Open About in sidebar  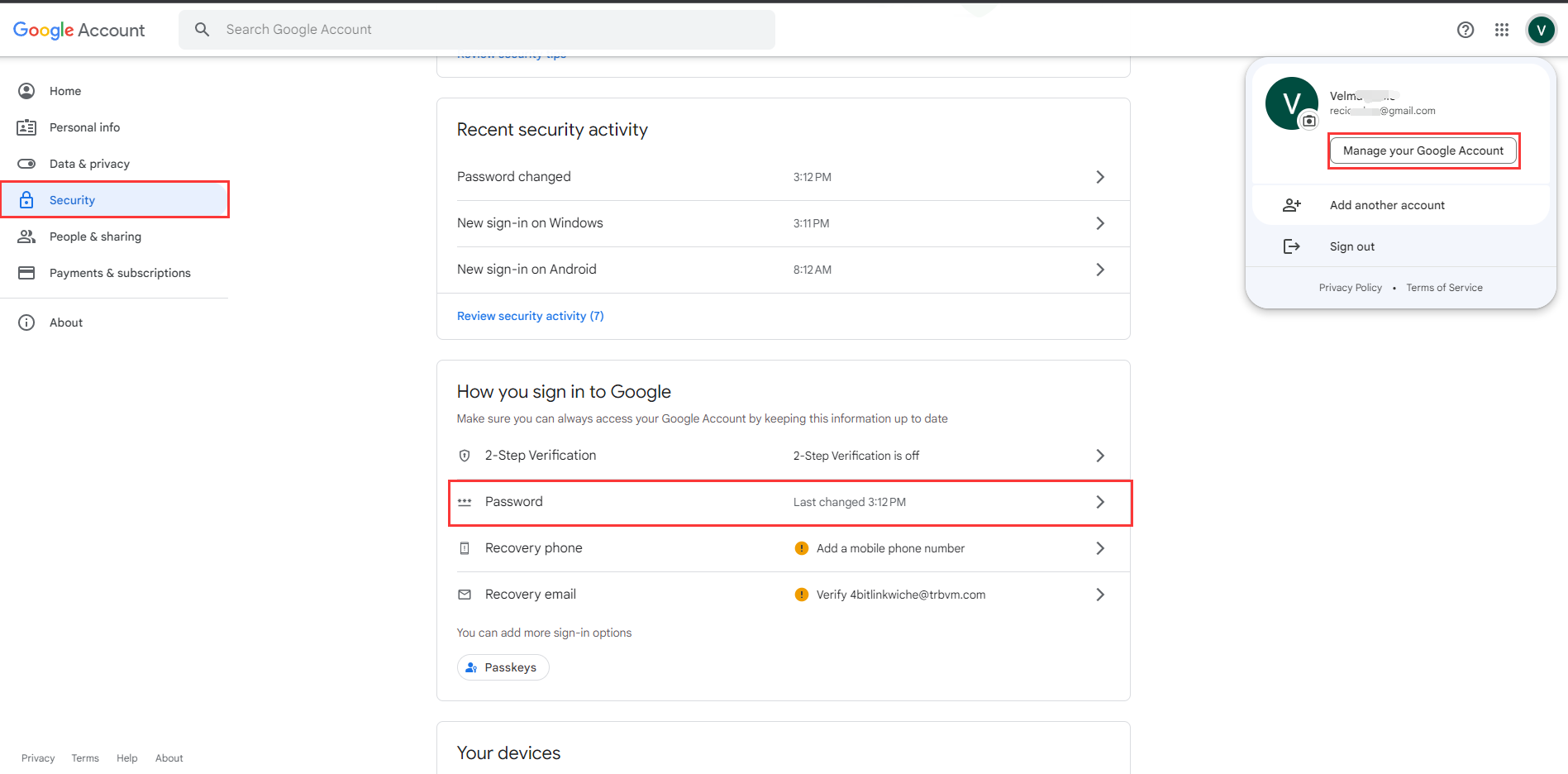(x=114, y=322)
